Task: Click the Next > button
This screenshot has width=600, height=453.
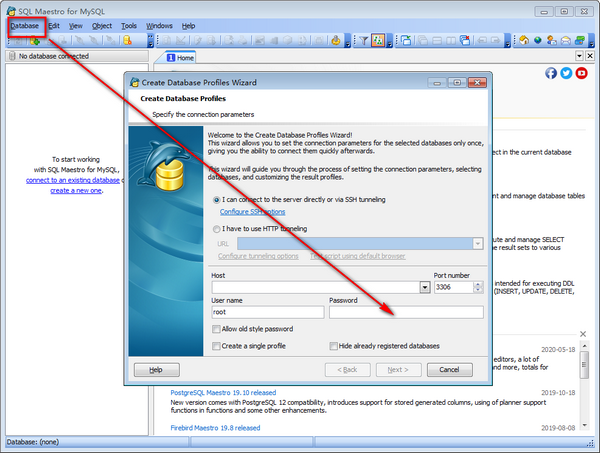Action: click(x=398, y=370)
